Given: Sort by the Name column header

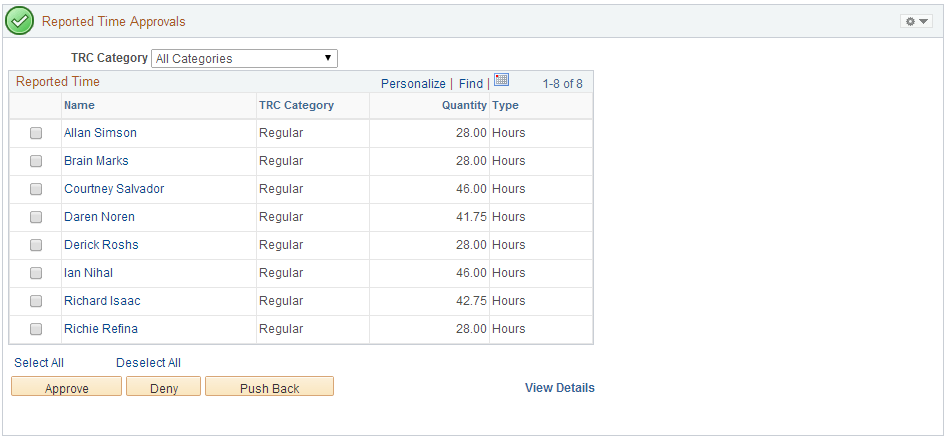Looking at the screenshot, I should [x=79, y=105].
